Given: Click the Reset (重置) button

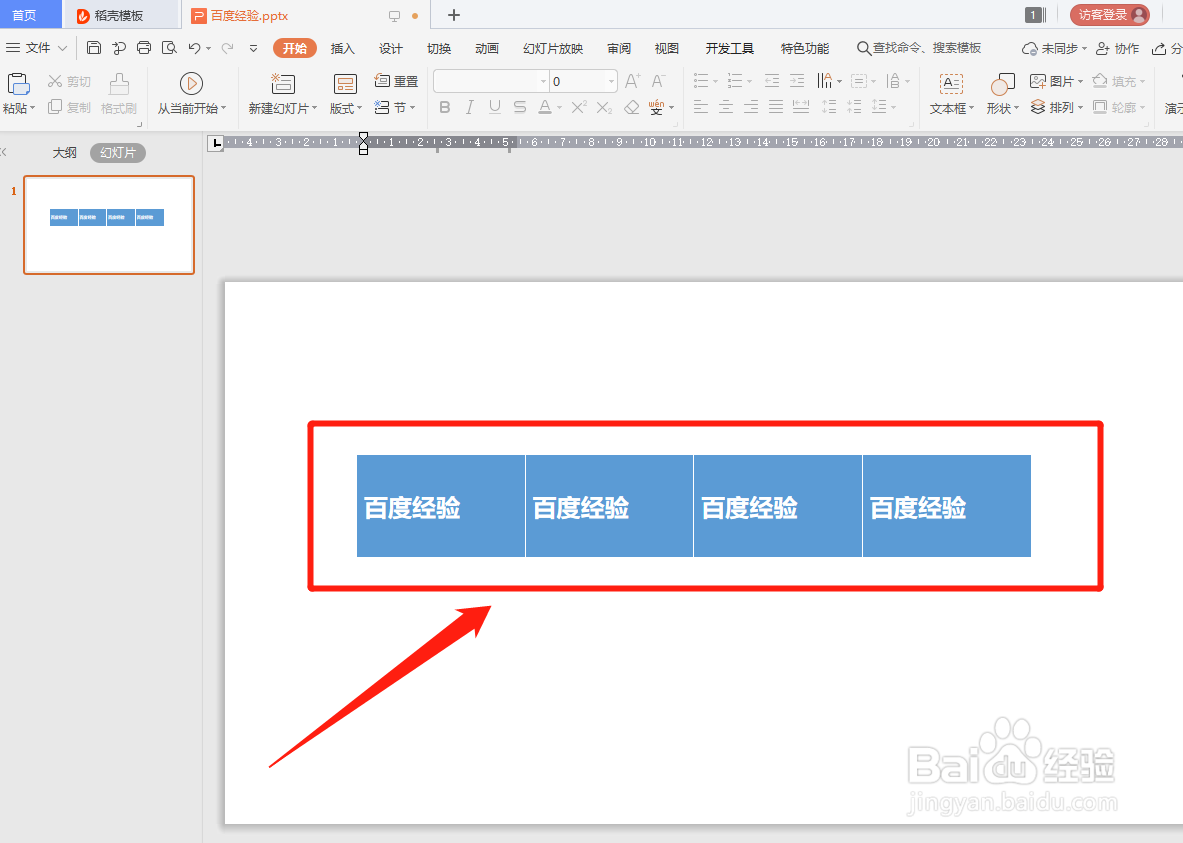Looking at the screenshot, I should pos(397,82).
